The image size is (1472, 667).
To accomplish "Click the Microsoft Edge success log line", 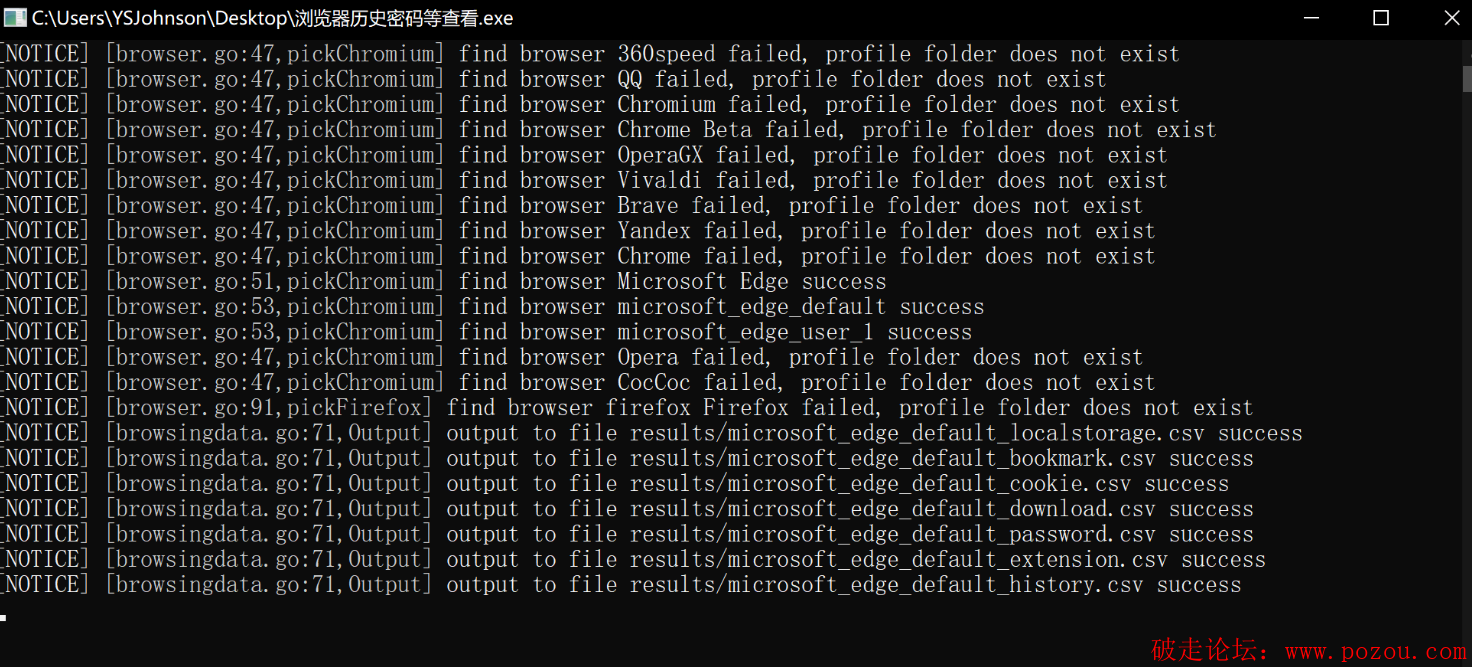I will coord(443,281).
